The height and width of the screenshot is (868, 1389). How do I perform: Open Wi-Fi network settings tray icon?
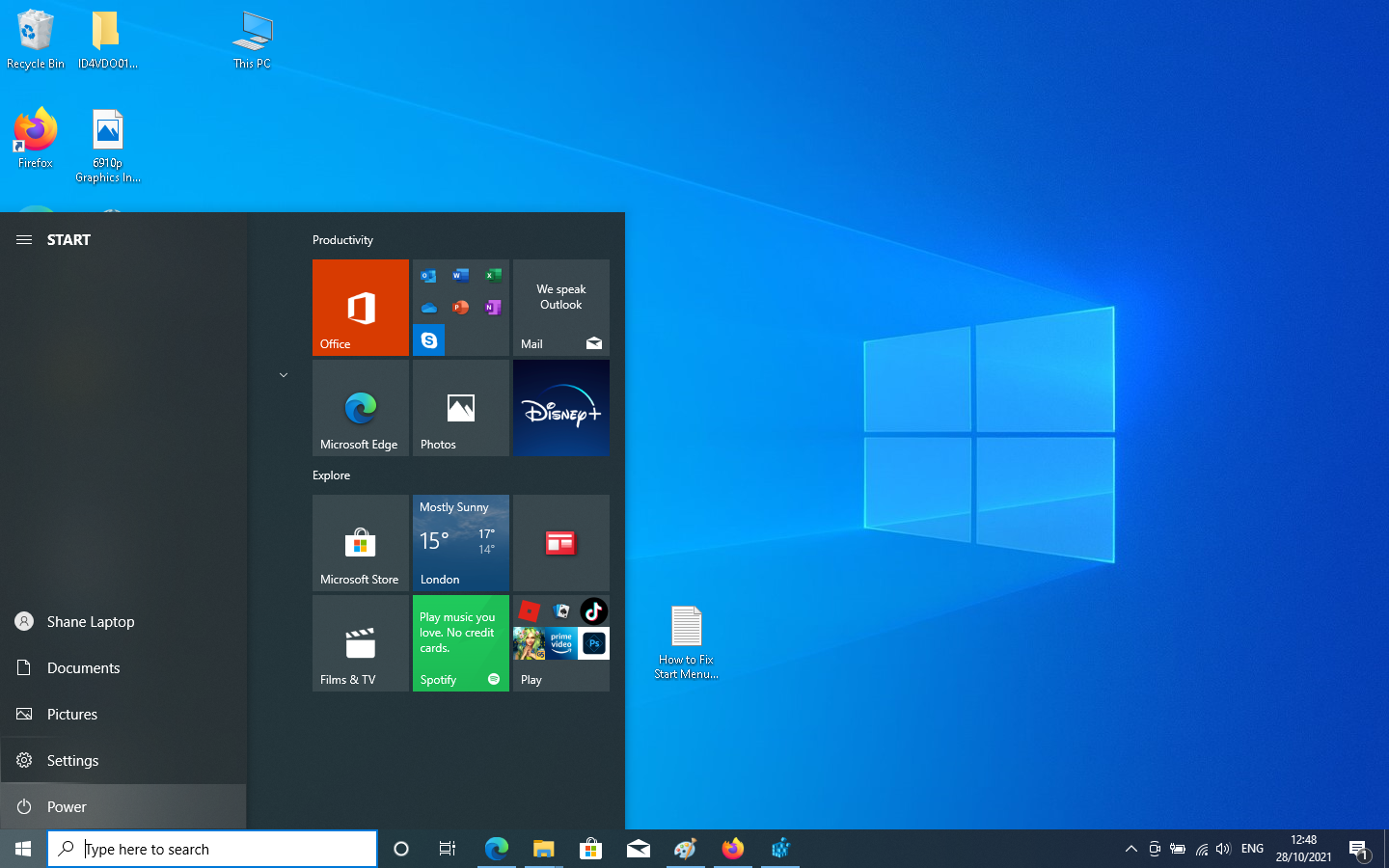[1201, 849]
